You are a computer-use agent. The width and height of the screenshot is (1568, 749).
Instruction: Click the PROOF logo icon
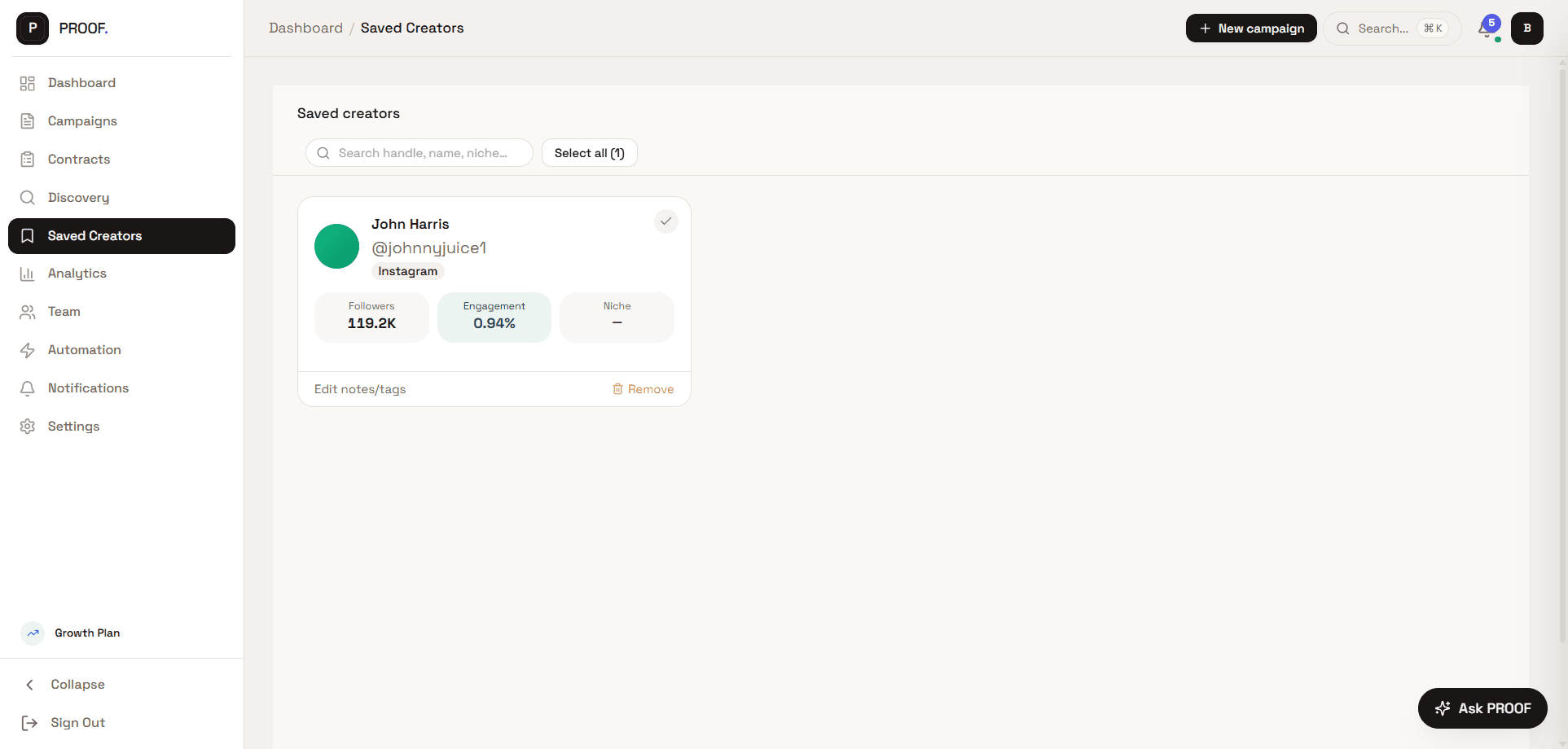click(33, 28)
